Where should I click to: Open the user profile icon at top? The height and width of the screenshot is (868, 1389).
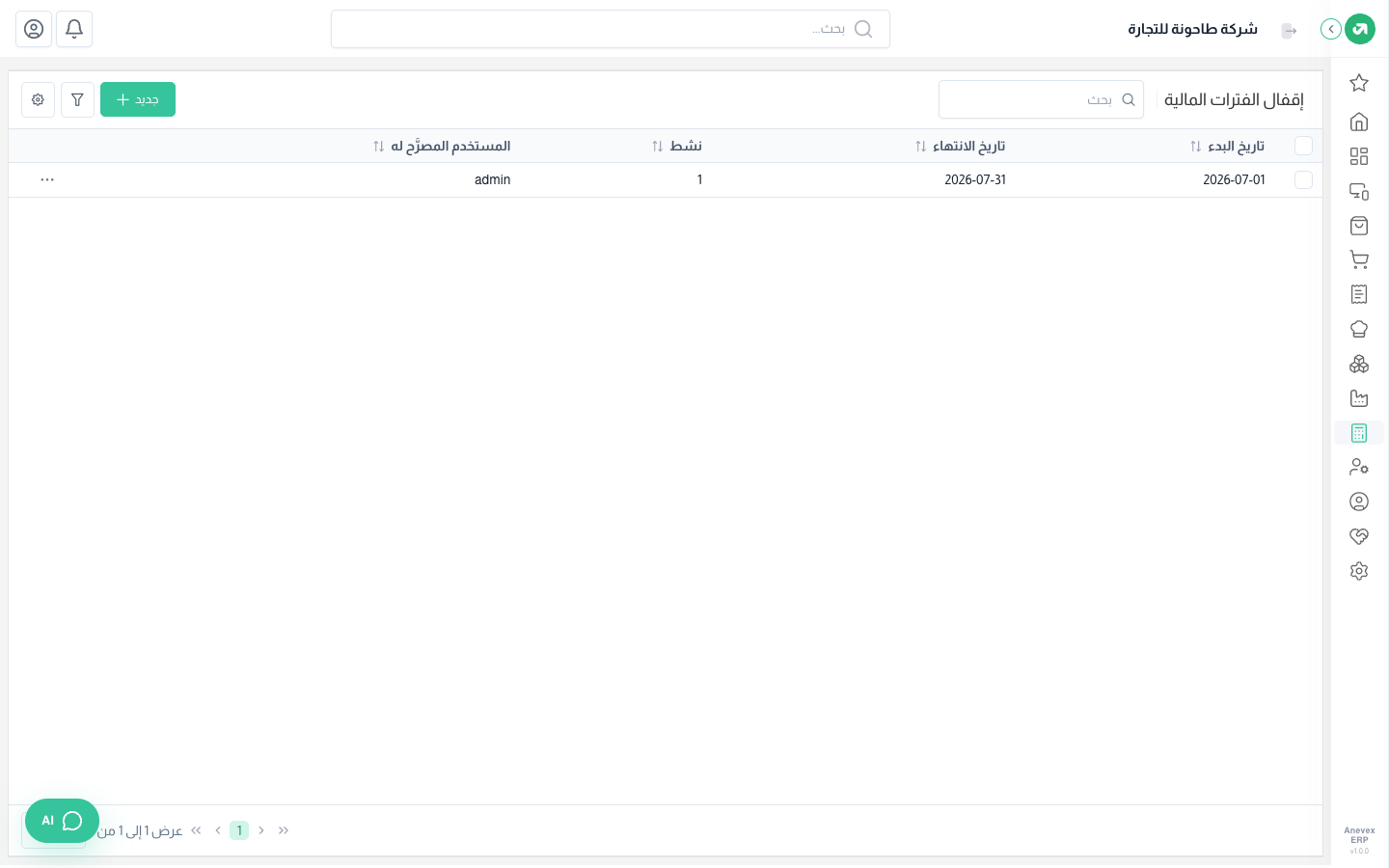(x=34, y=29)
